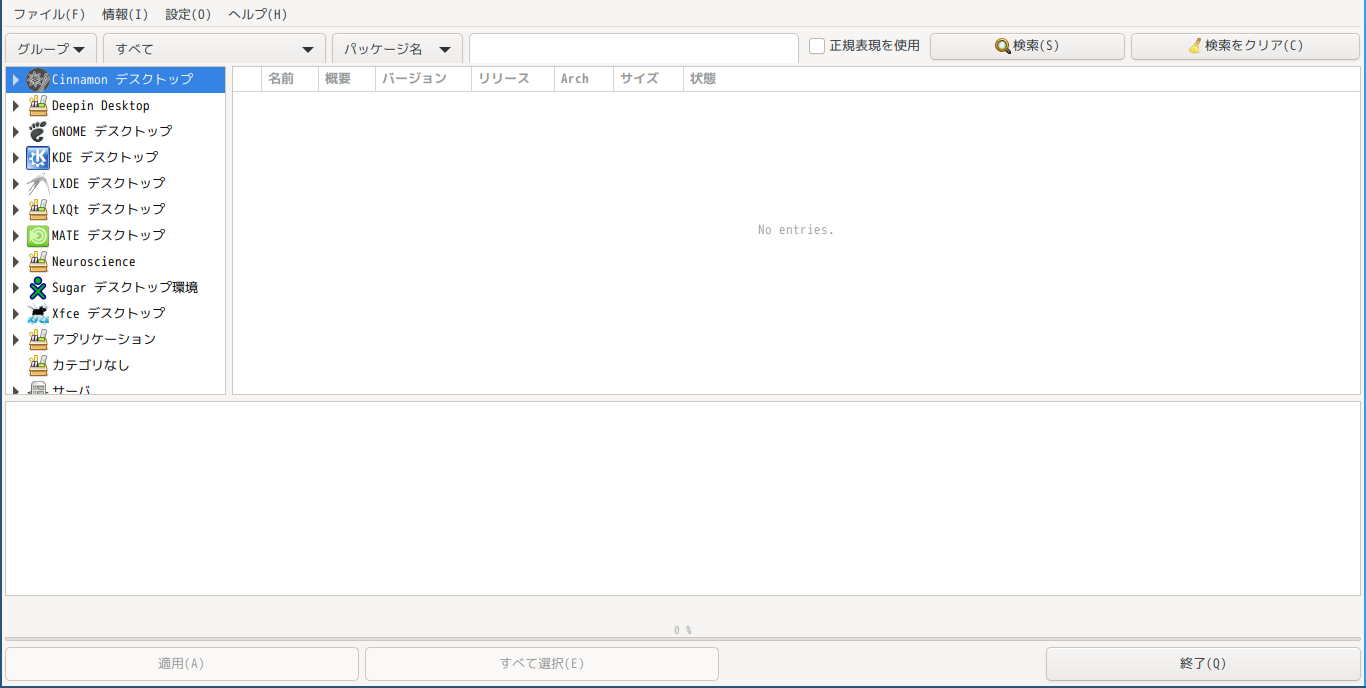1366x688 pixels.
Task: Click the Sugar desktop figure icon
Action: click(x=38, y=287)
